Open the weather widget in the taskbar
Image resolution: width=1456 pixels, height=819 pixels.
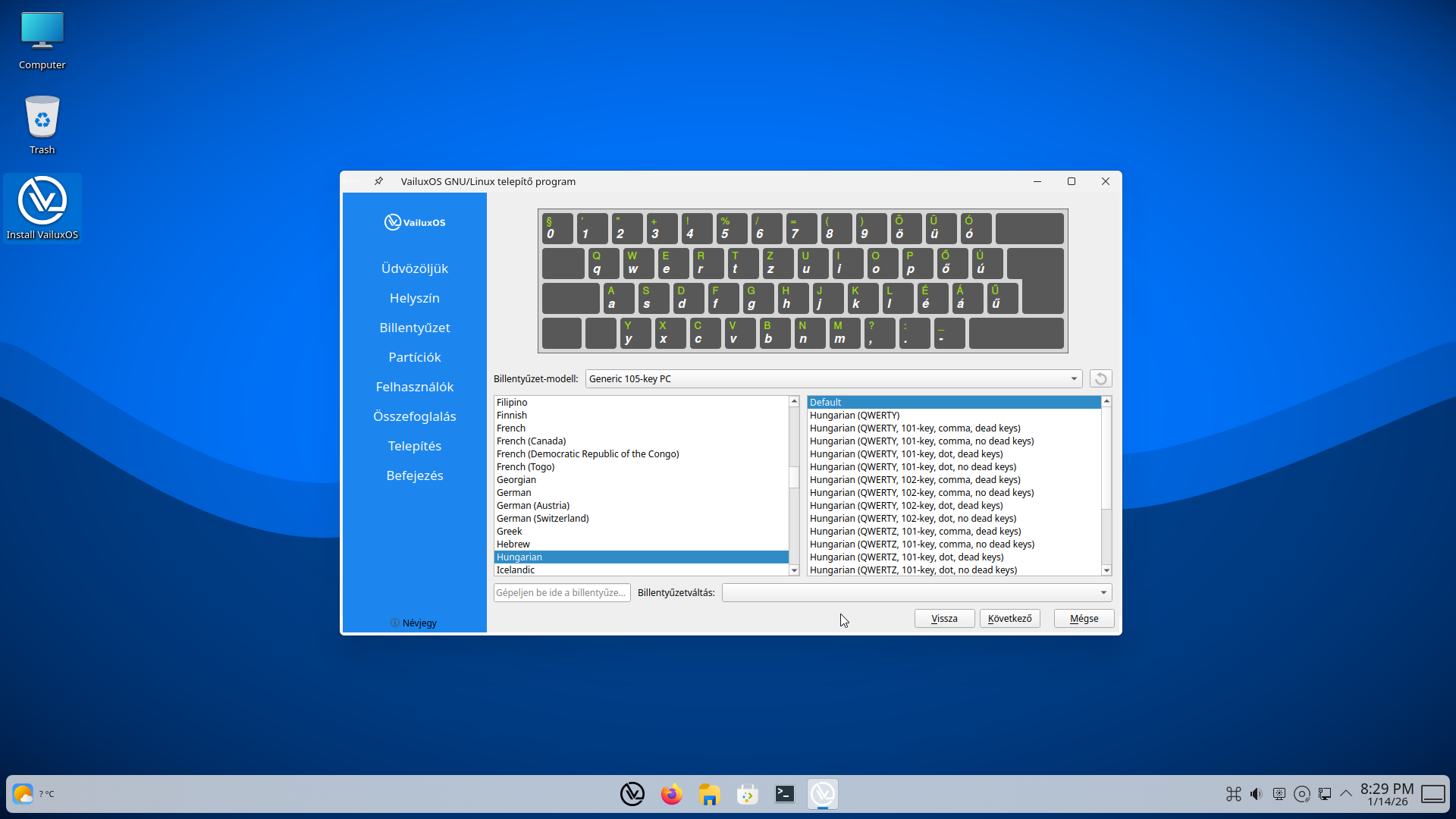tap(24, 794)
